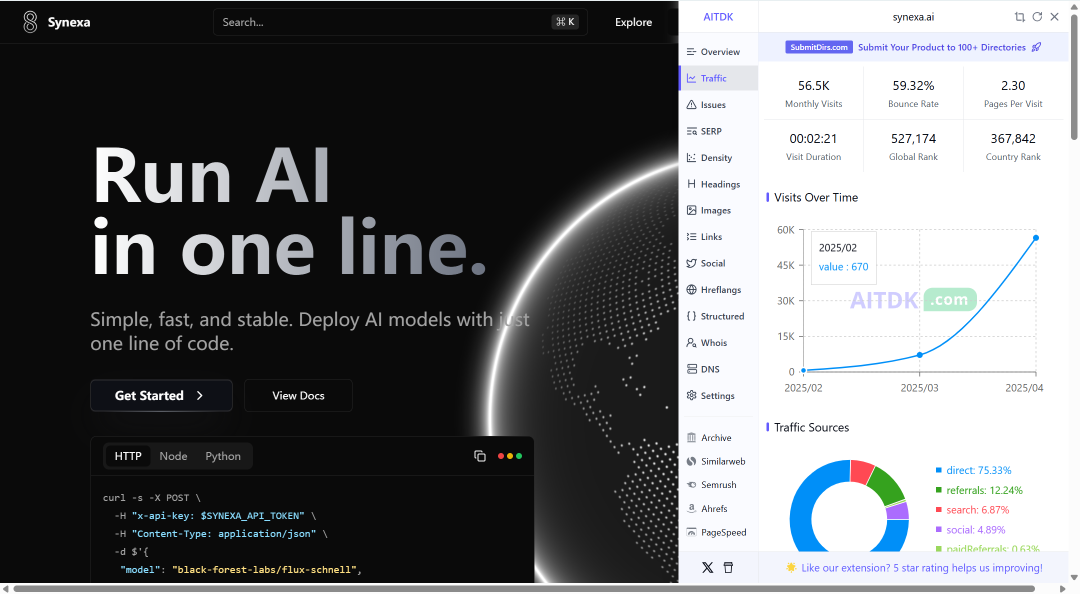Open the Whois person-search icon
Image resolution: width=1080 pixels, height=594 pixels.
(692, 342)
